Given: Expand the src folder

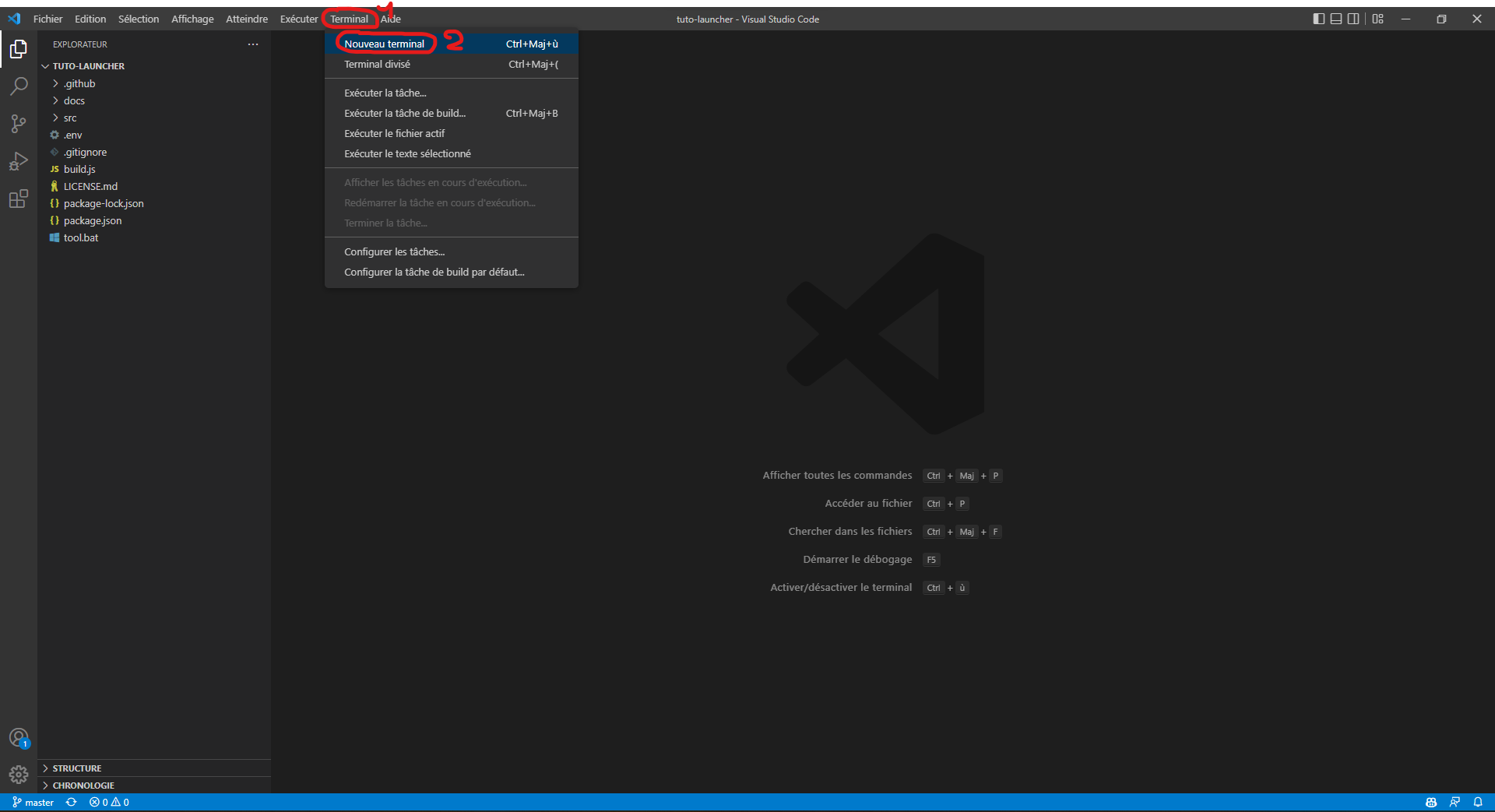Looking at the screenshot, I should click(154, 118).
